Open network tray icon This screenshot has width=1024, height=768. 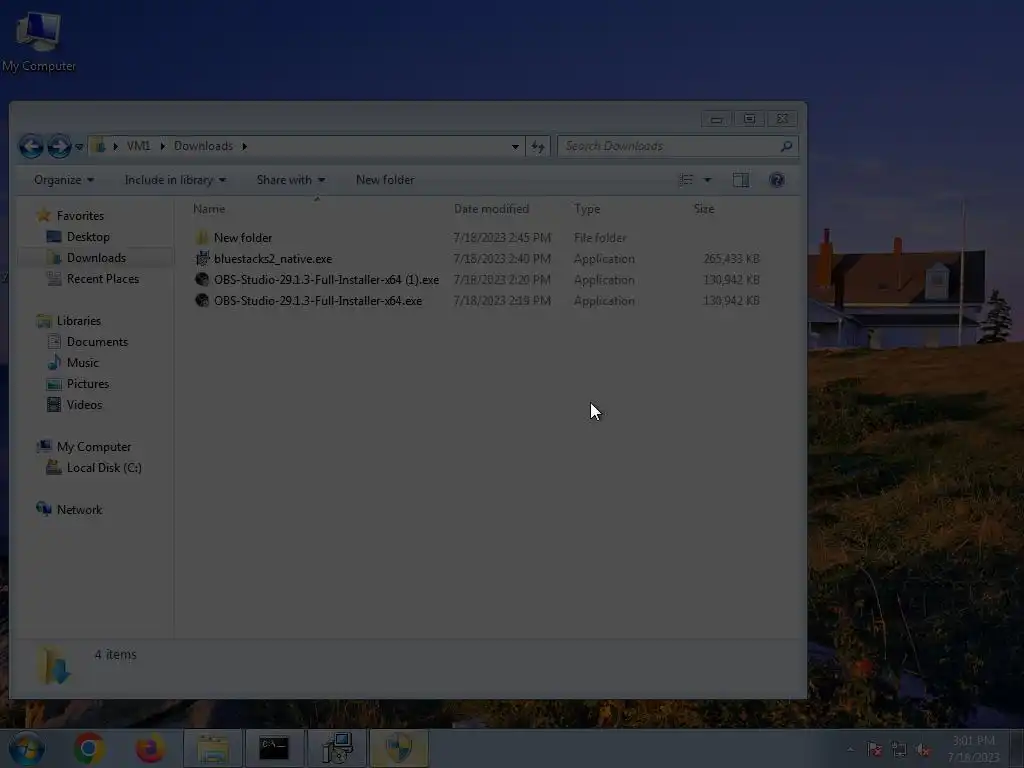pos(899,749)
